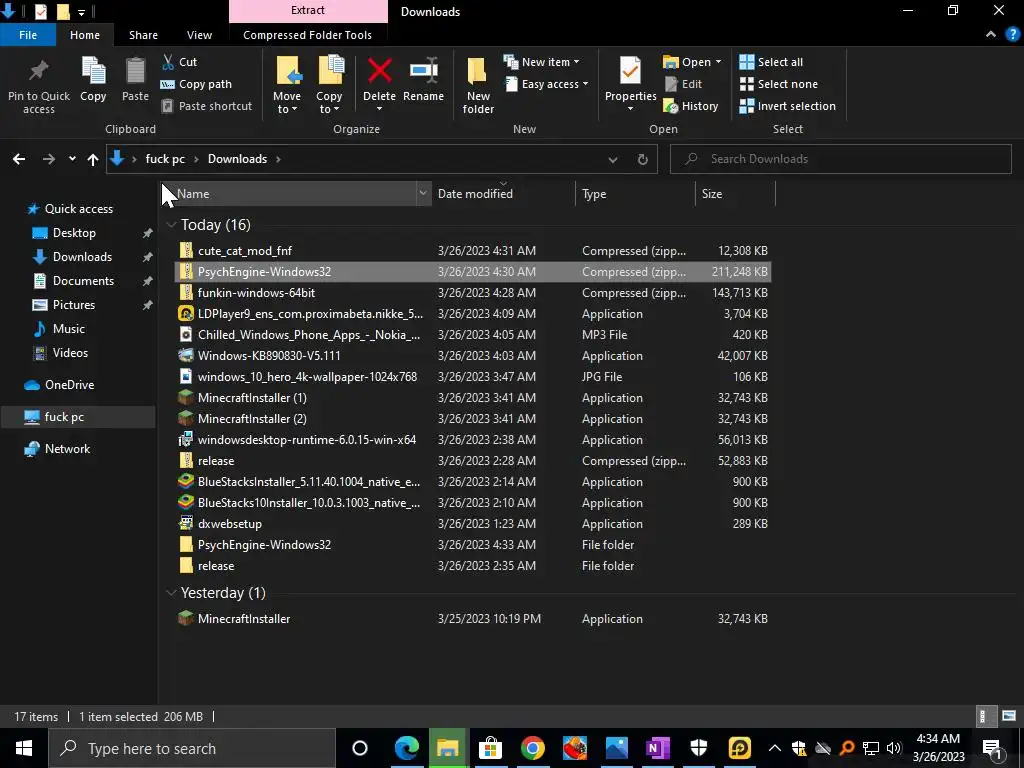Expand Name column filter dropdown
1024x768 pixels.
(423, 193)
